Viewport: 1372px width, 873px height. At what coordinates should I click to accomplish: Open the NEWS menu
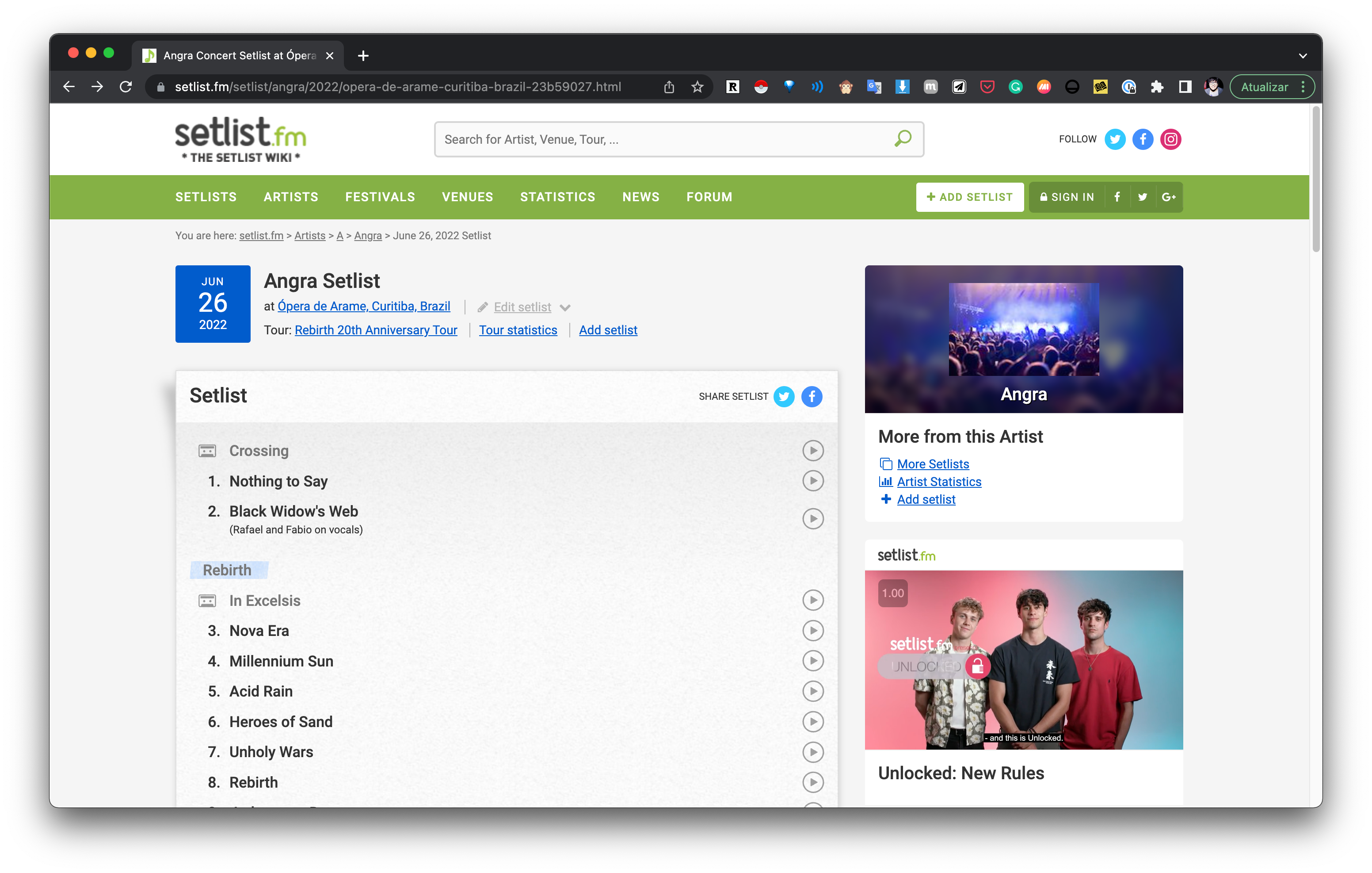tap(640, 197)
